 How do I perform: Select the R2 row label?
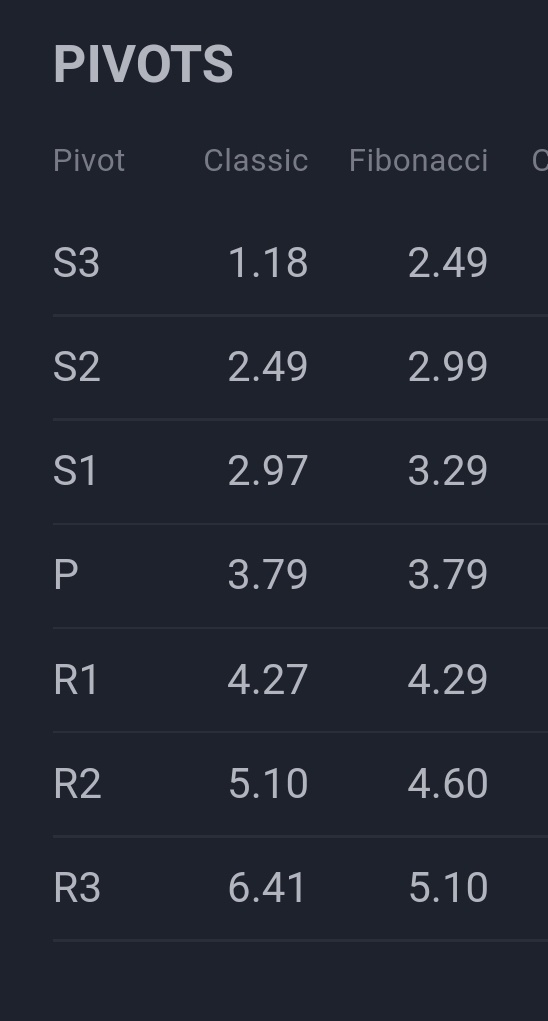point(77,783)
